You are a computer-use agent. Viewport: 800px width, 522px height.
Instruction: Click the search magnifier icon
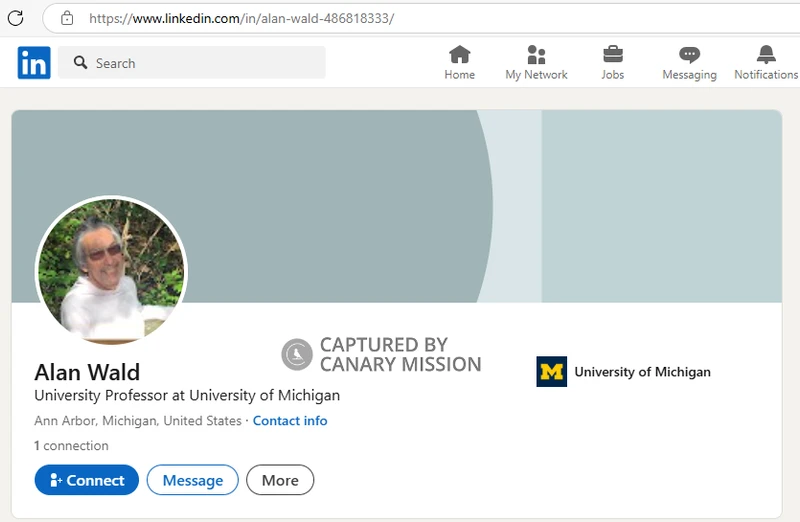click(x=80, y=62)
